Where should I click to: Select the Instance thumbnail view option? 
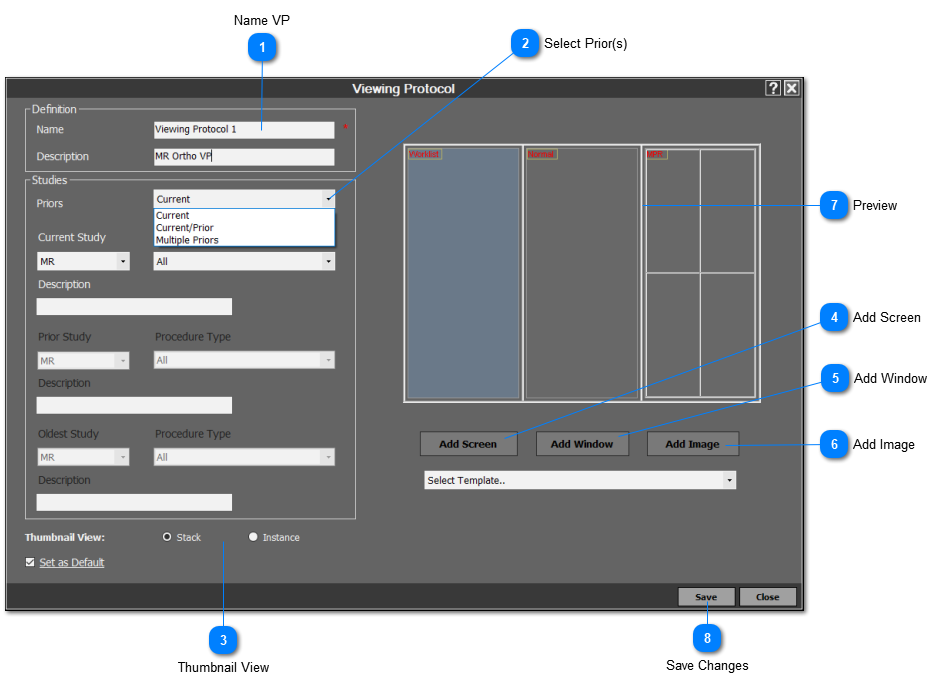pyautogui.click(x=253, y=537)
